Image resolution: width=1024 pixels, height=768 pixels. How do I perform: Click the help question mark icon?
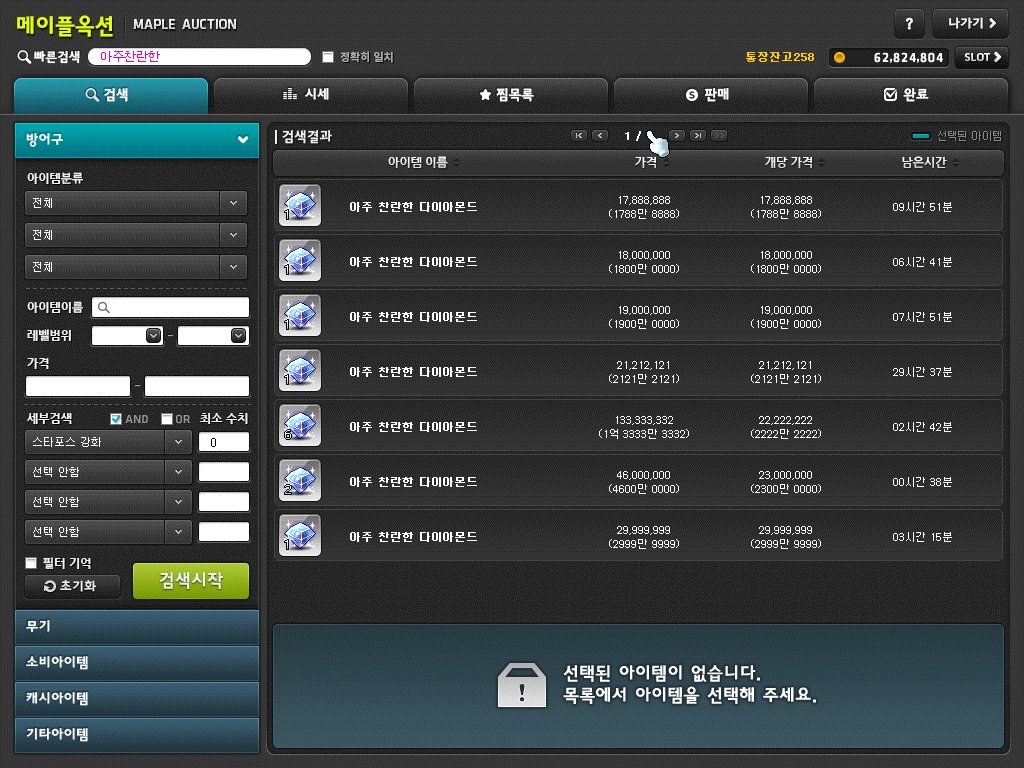[908, 24]
